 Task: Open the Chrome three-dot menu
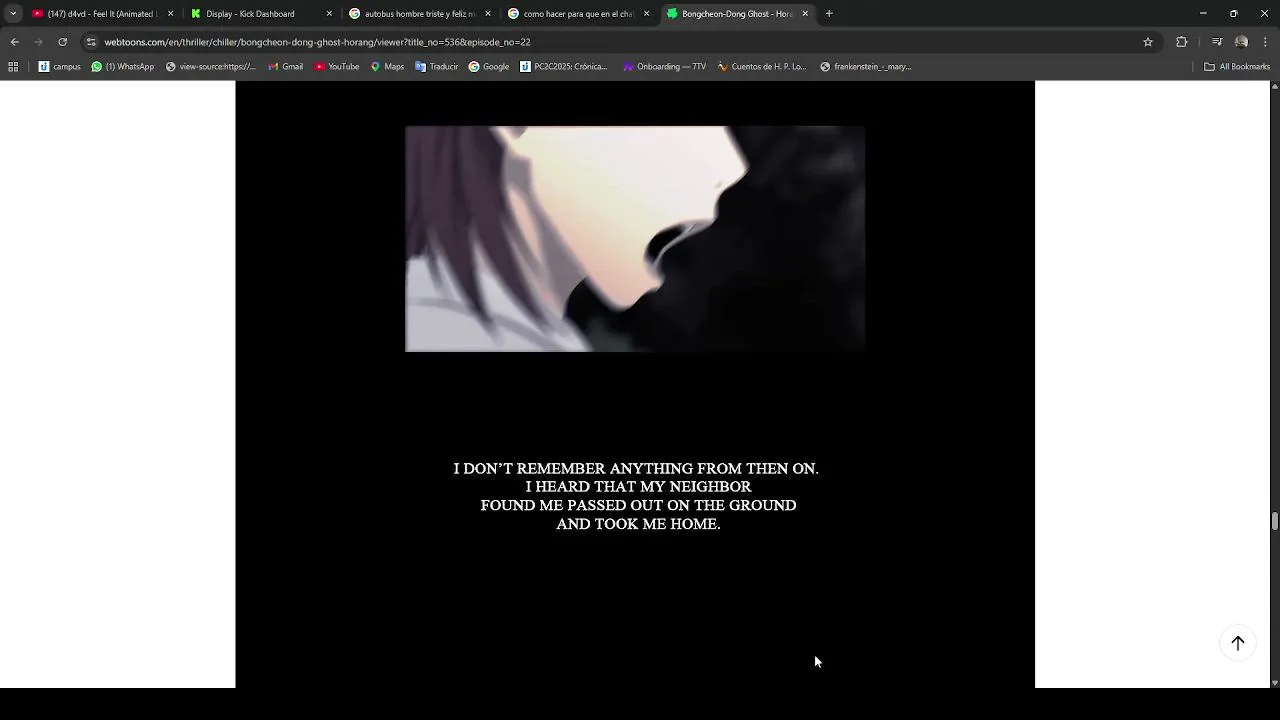point(1266,42)
